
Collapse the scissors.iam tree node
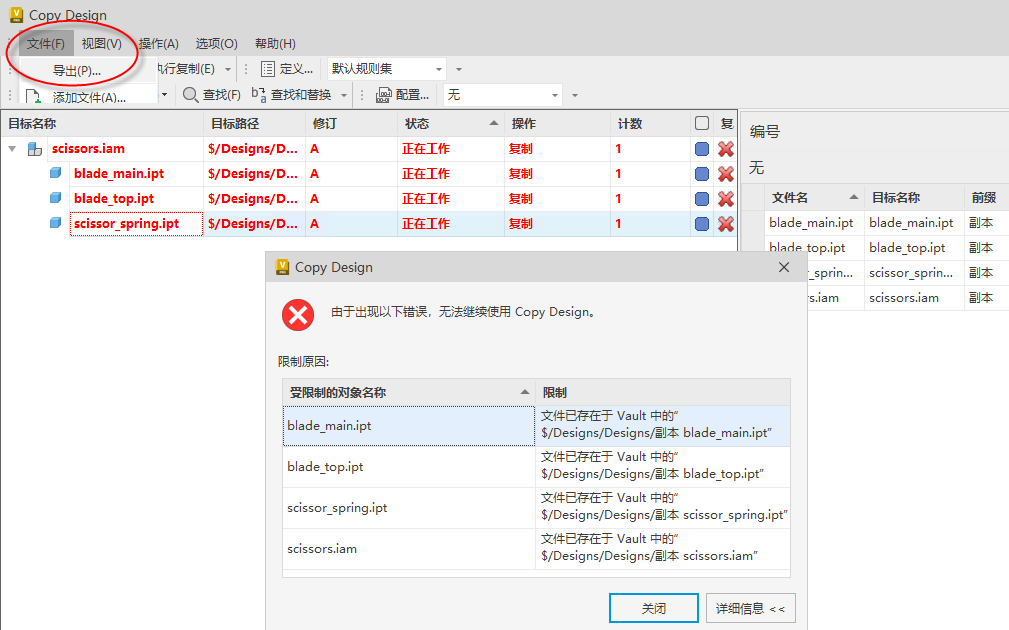(12, 149)
